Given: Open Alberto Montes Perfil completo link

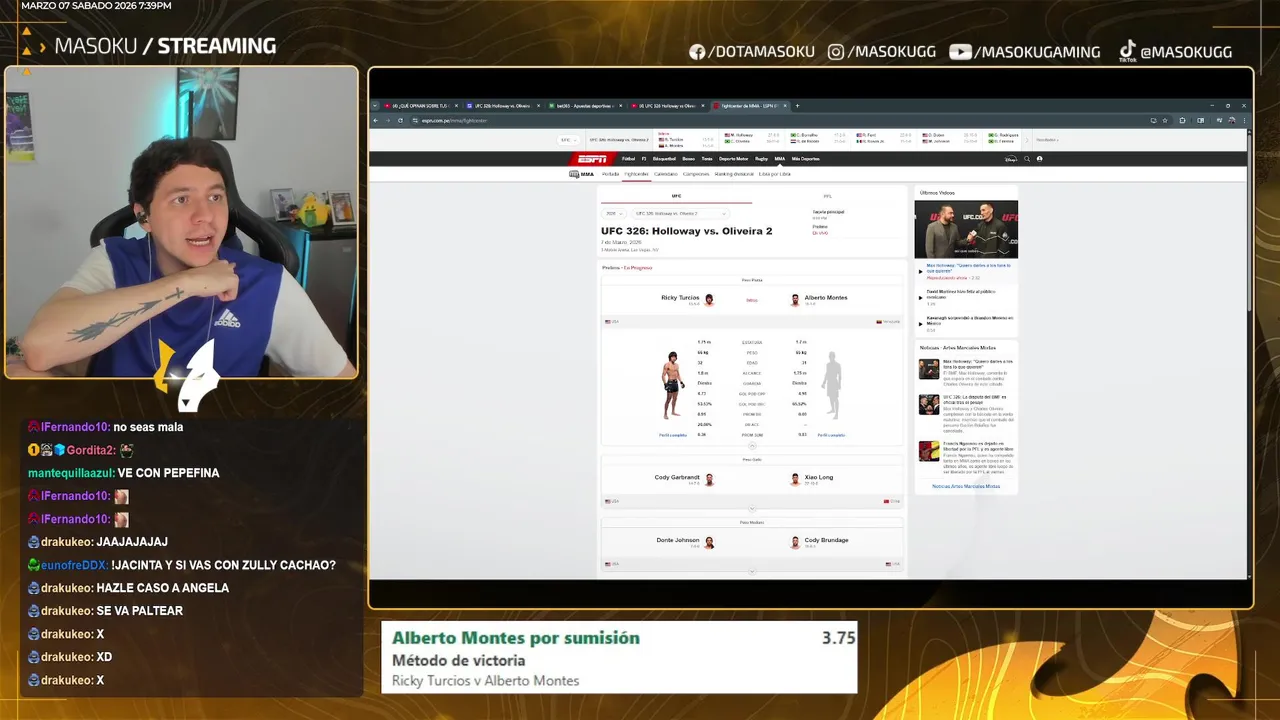Looking at the screenshot, I should (831, 435).
